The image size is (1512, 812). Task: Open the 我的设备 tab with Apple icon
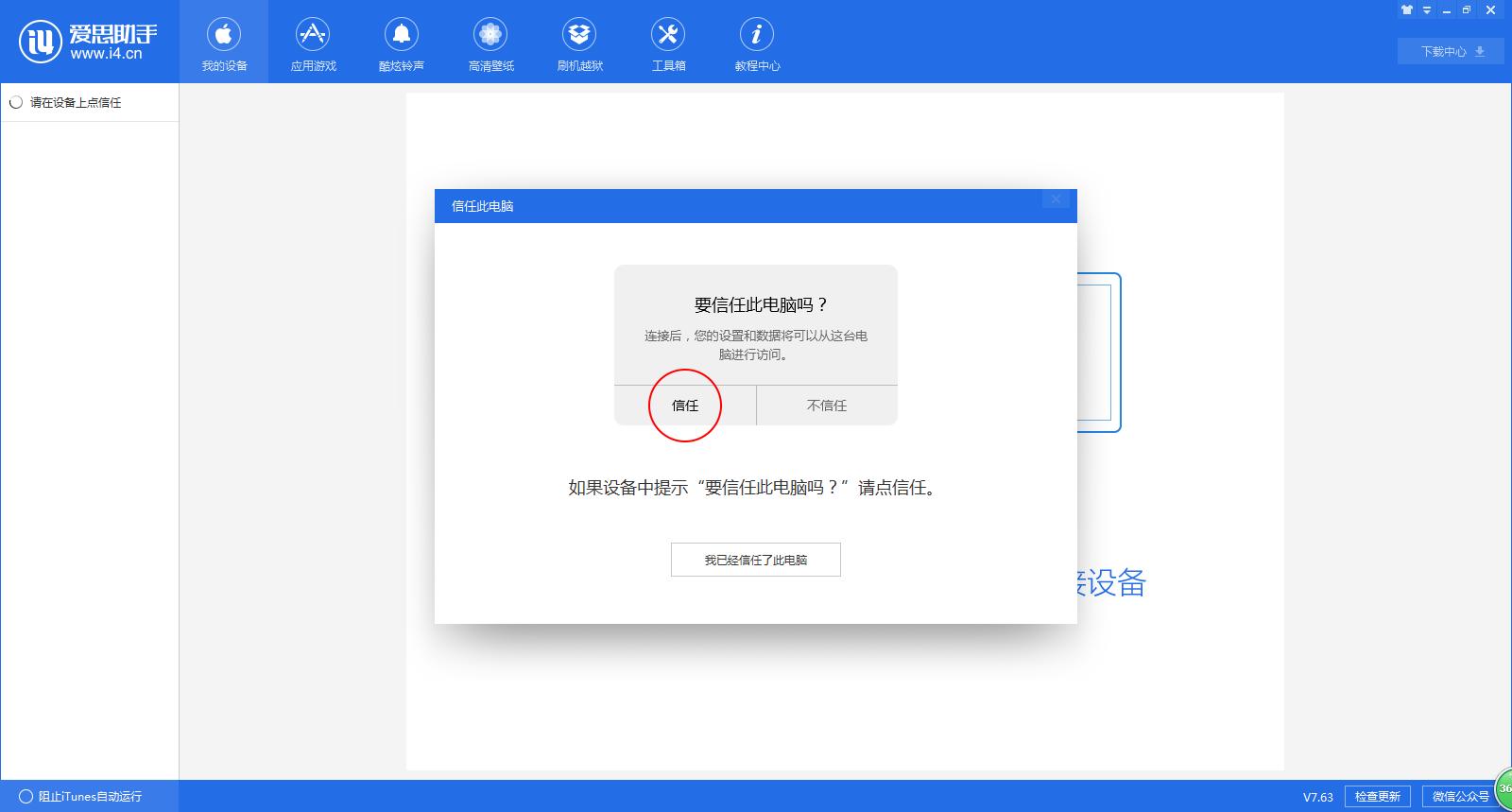(224, 43)
